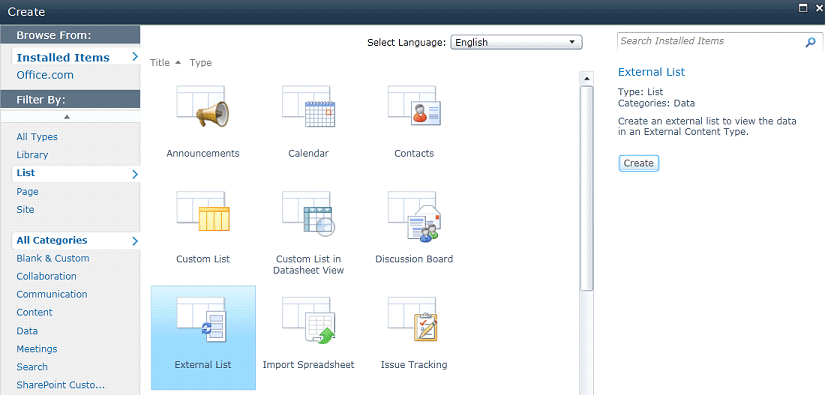Sort items by Type

coord(200,63)
